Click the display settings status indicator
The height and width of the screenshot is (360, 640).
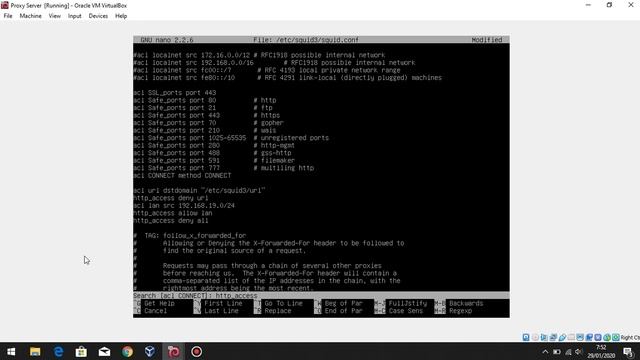tap(580, 337)
